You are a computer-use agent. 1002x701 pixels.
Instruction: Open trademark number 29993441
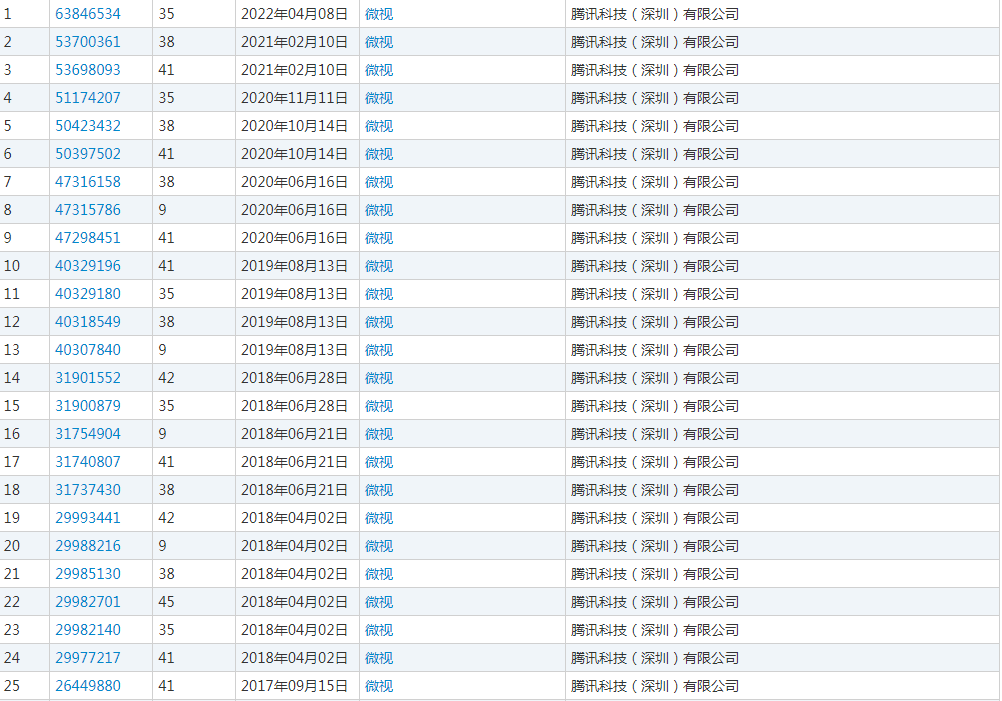(88, 518)
